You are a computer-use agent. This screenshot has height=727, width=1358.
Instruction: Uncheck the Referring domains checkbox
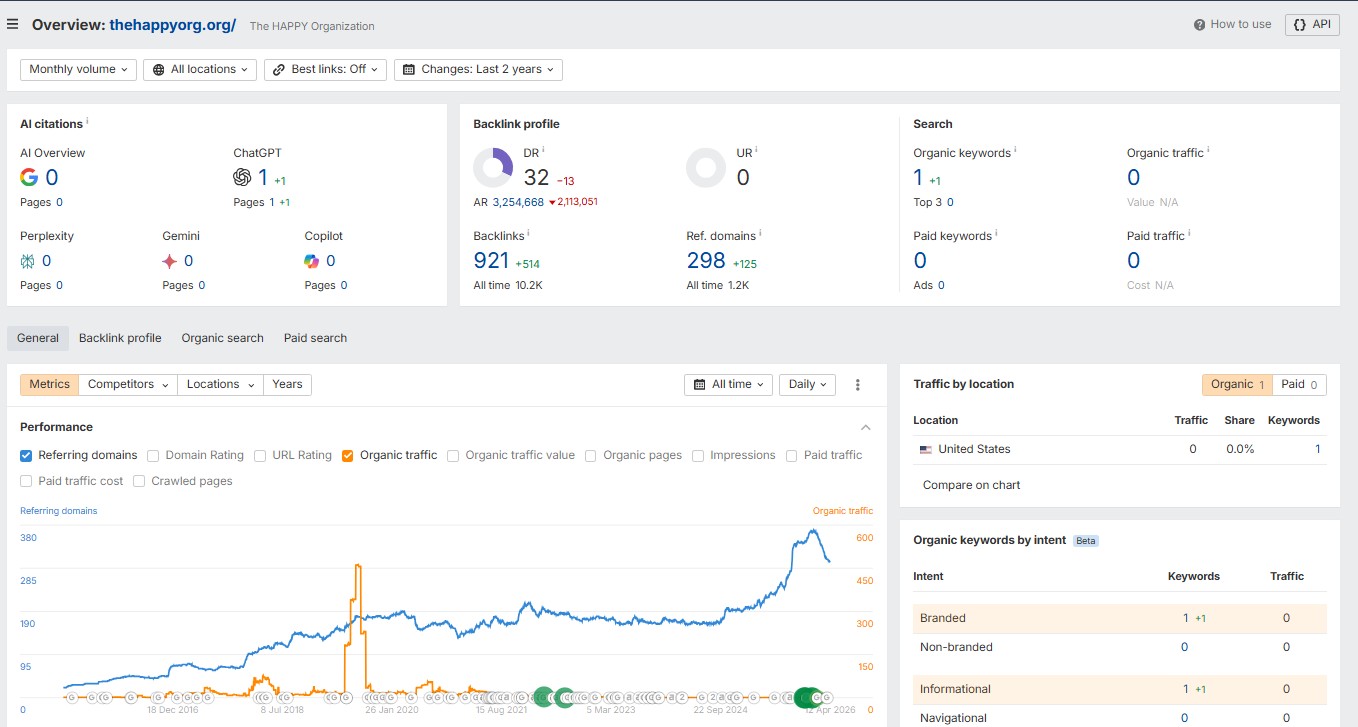[26, 455]
